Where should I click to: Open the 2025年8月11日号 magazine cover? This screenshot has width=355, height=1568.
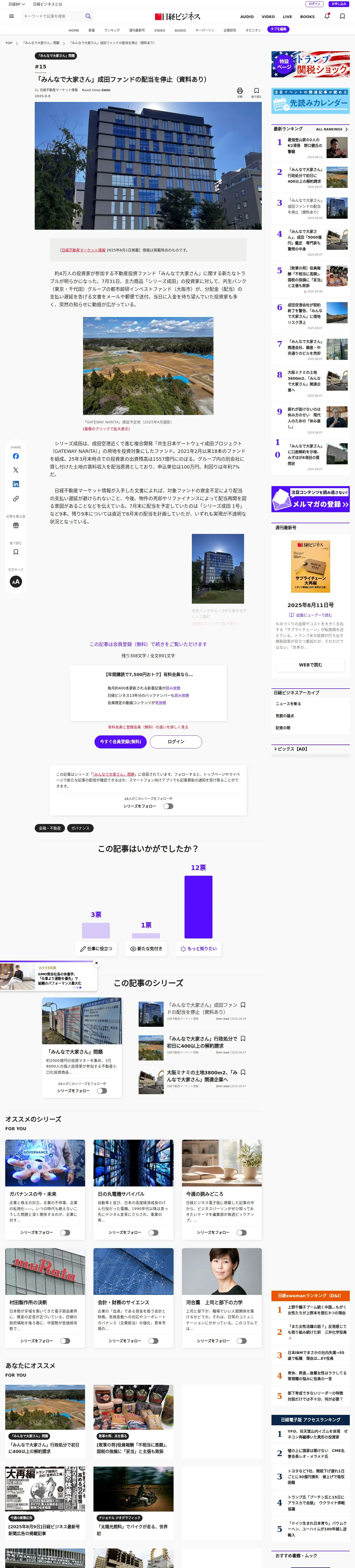(311, 566)
